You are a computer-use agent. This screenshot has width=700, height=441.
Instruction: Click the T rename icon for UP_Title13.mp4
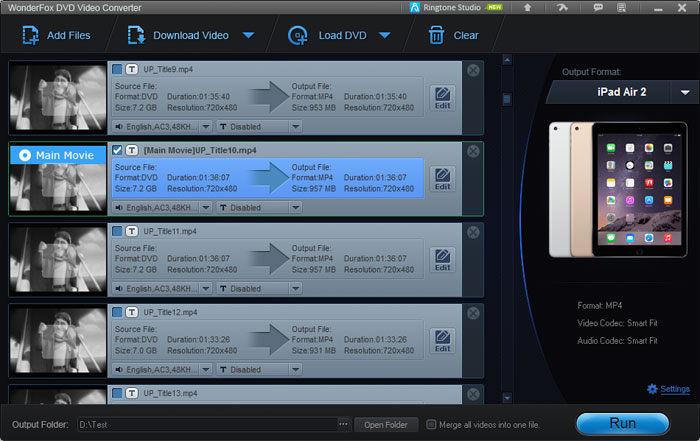pos(132,393)
